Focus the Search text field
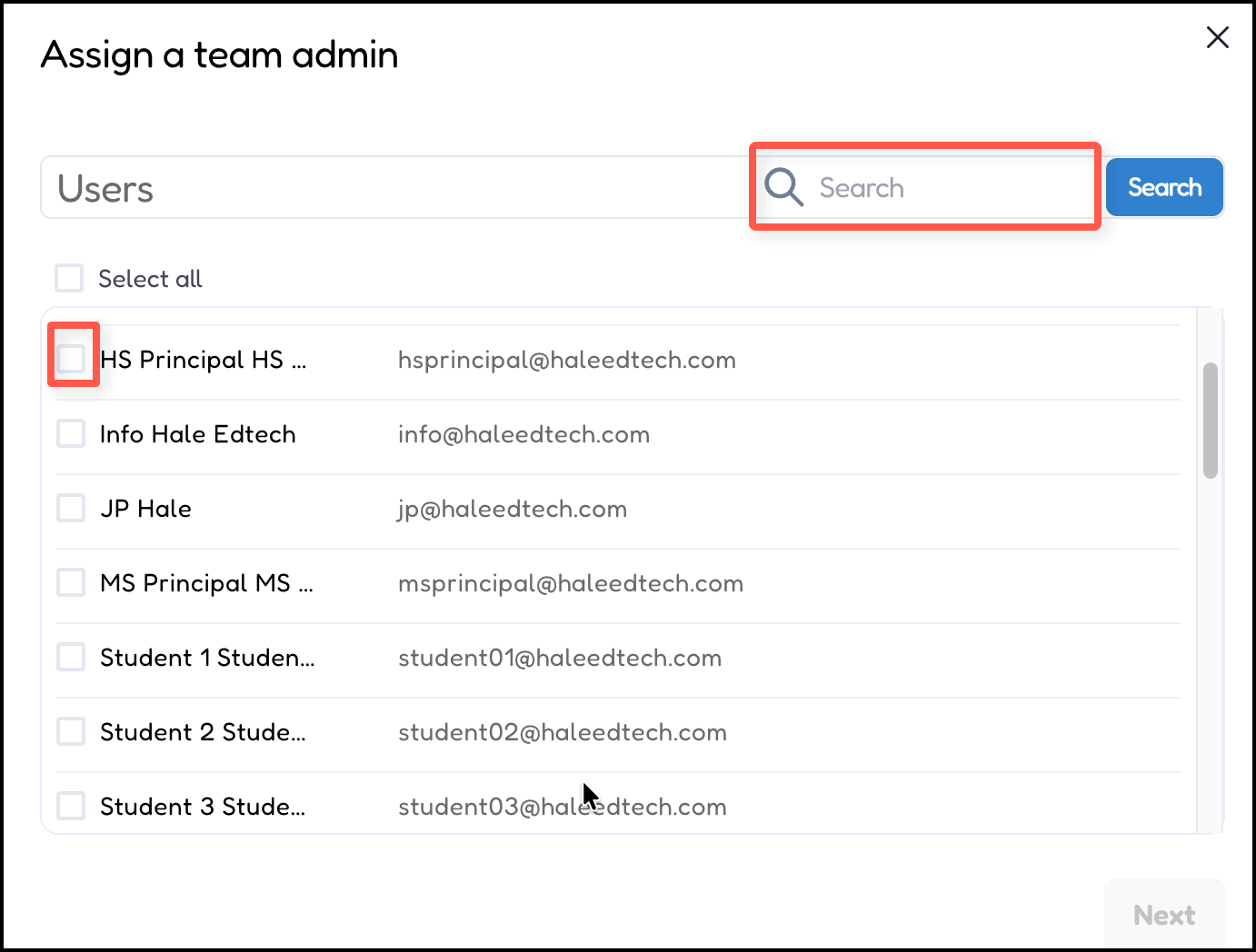 [x=950, y=188]
